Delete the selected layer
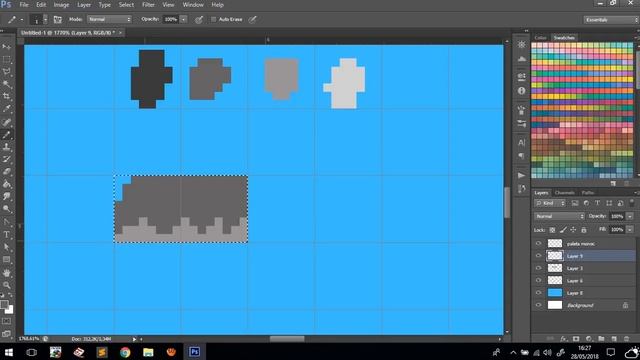Viewport: 640px width, 360px height. pyautogui.click(x=627, y=339)
